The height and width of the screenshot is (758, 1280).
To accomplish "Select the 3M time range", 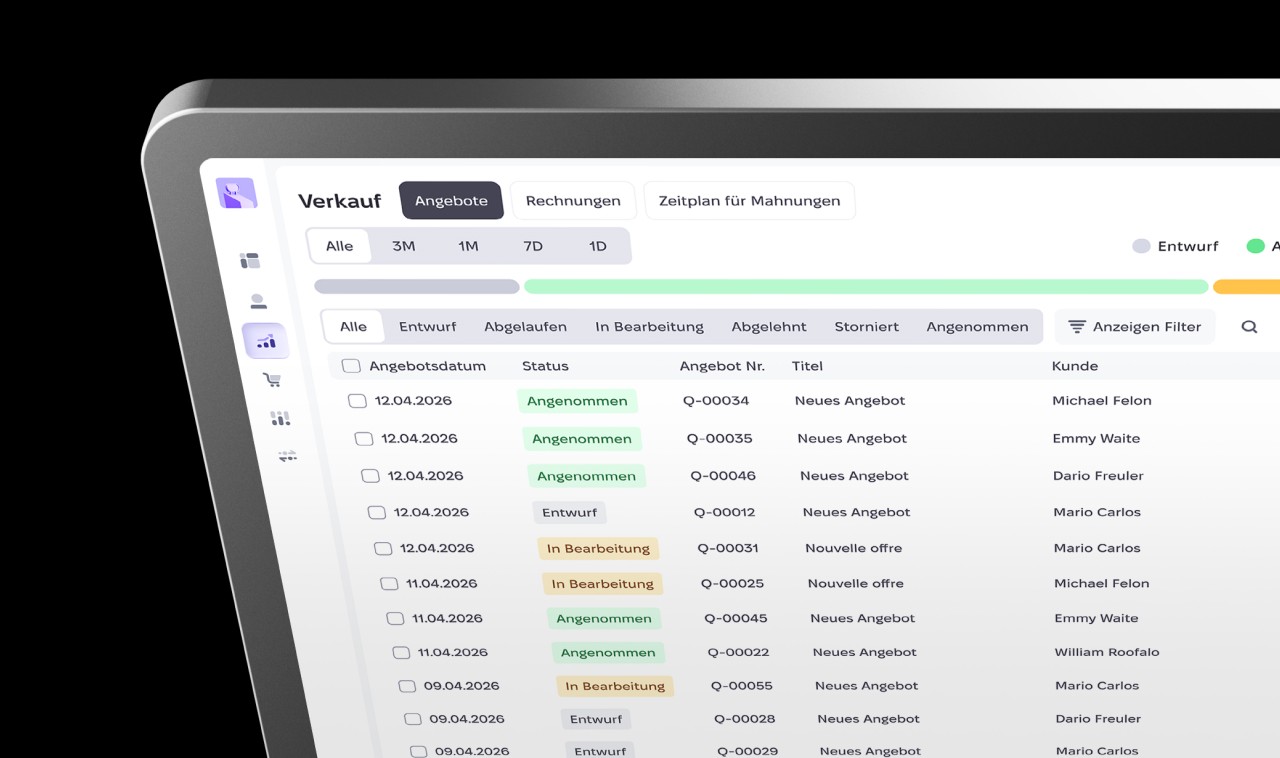I will point(404,246).
